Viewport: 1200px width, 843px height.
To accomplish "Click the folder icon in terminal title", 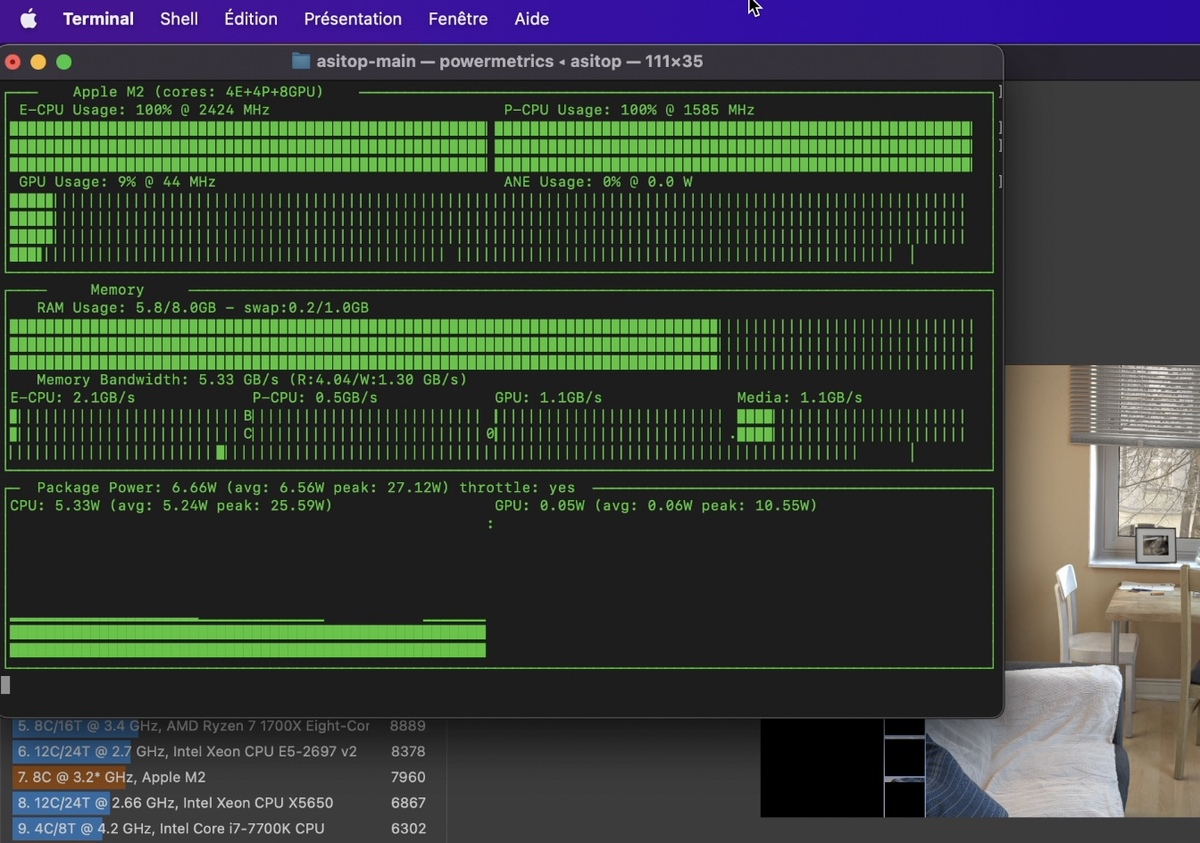I will click(301, 61).
